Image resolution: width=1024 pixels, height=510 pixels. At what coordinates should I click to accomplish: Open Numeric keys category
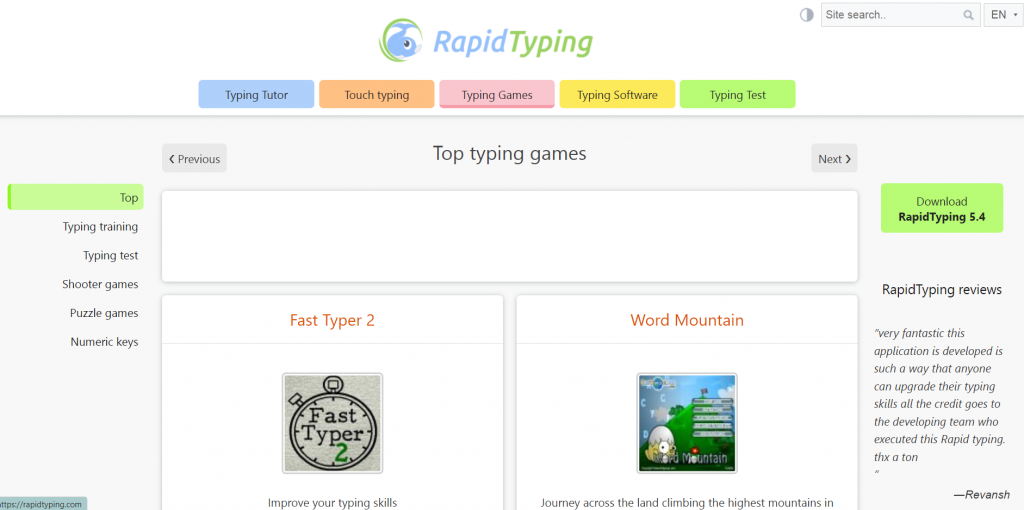click(104, 342)
